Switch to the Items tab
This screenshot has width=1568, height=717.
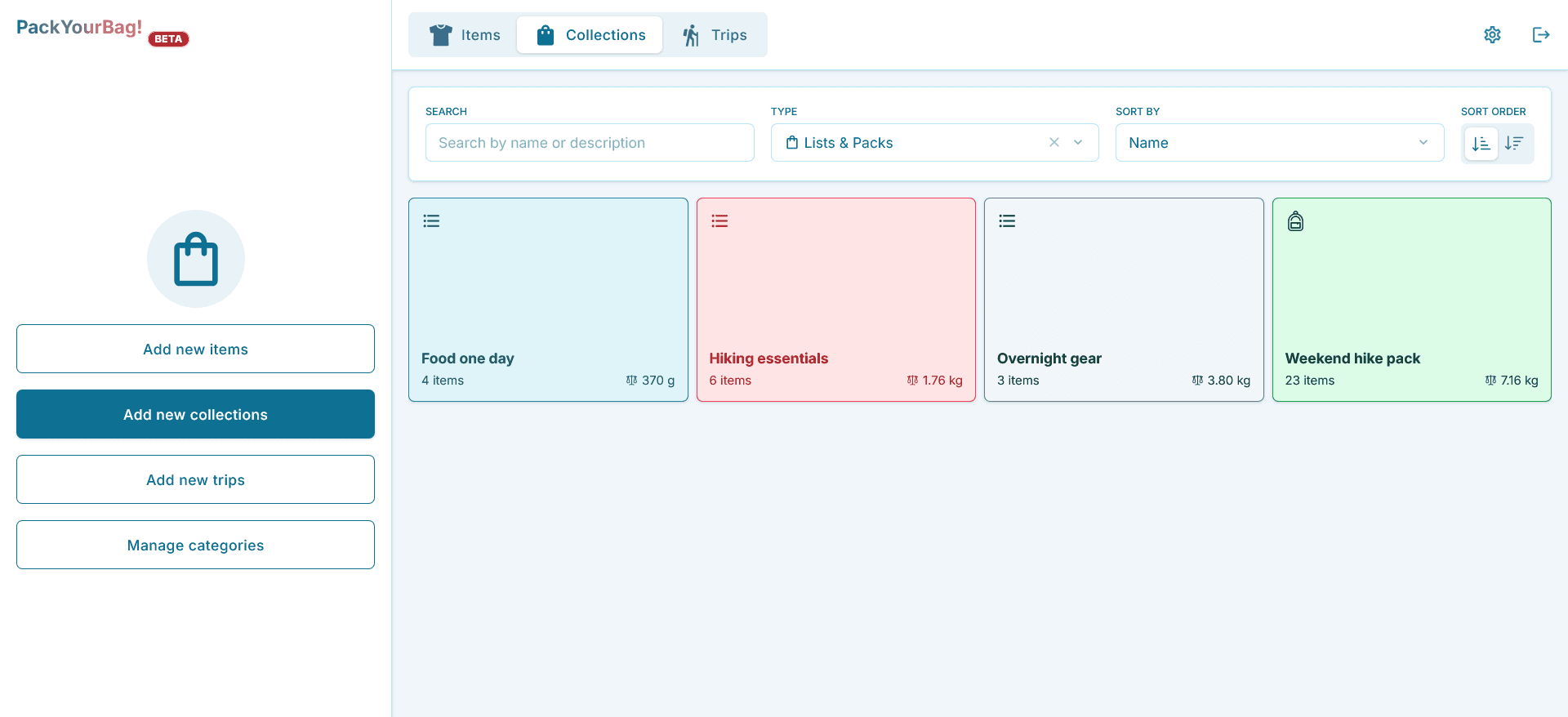[x=464, y=35]
